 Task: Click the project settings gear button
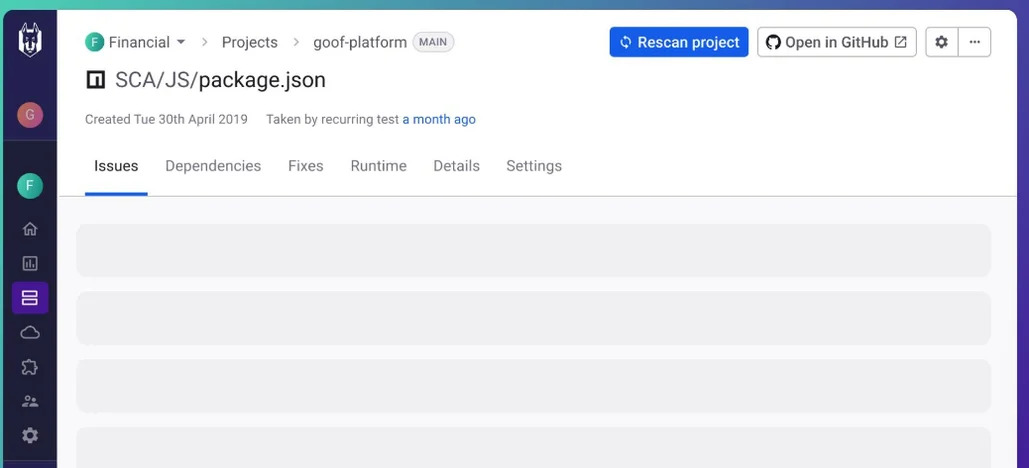coord(942,42)
